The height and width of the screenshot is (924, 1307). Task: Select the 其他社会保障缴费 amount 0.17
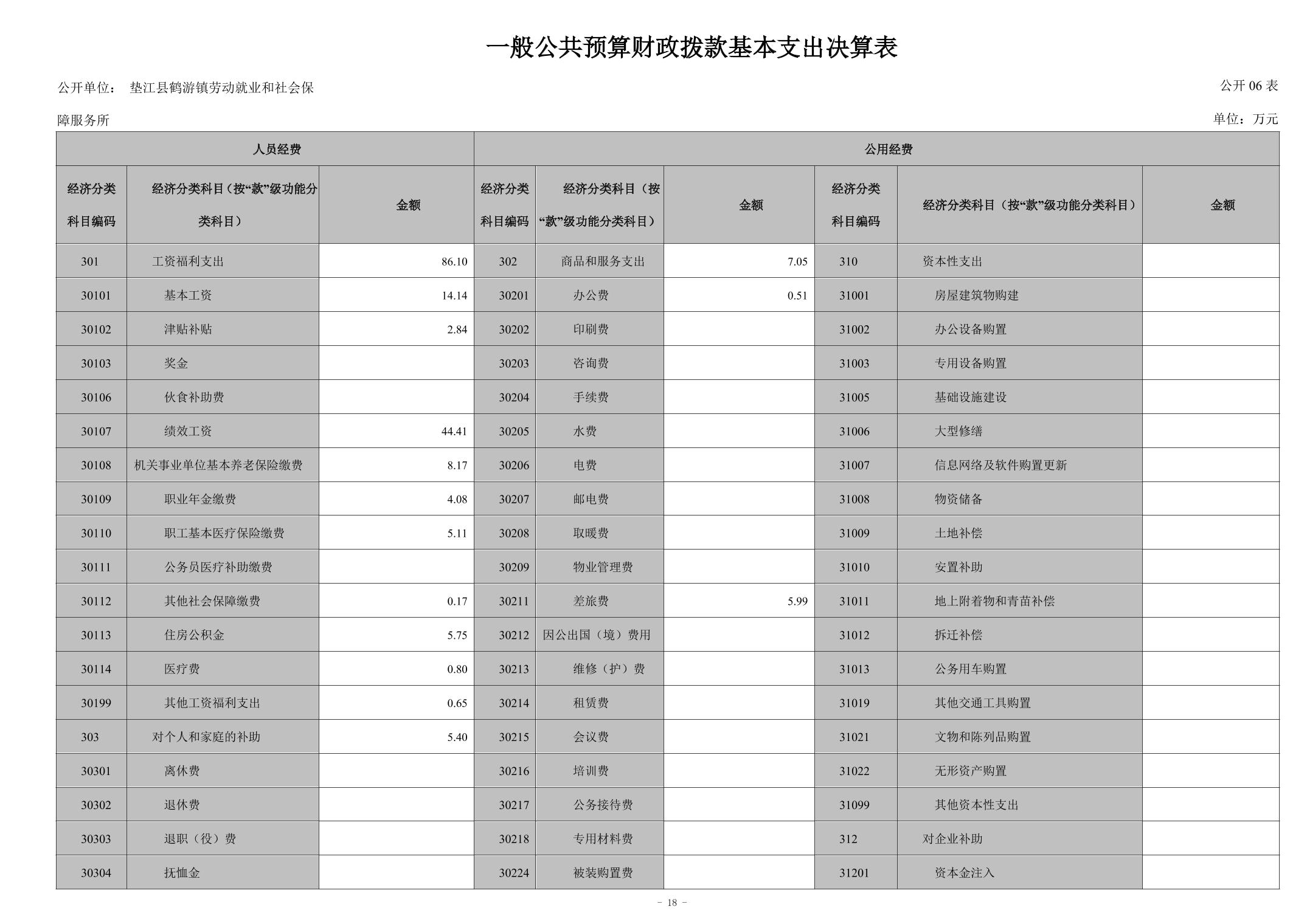[457, 601]
